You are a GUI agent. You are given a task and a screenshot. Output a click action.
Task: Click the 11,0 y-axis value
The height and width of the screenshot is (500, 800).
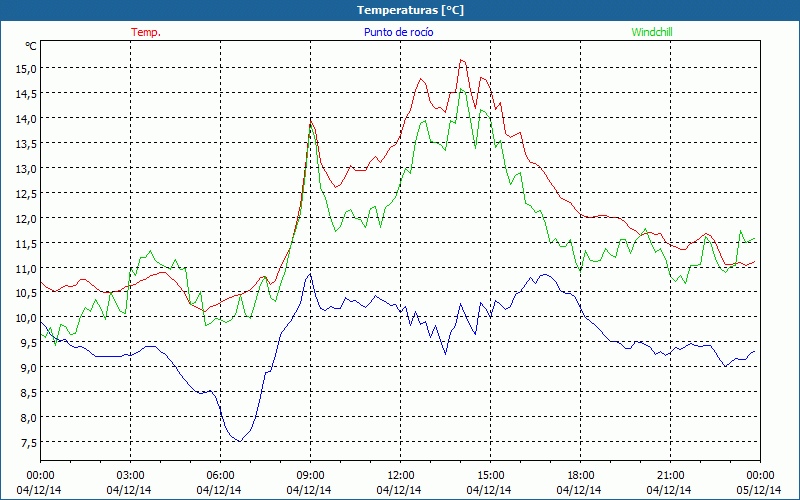coord(26,267)
